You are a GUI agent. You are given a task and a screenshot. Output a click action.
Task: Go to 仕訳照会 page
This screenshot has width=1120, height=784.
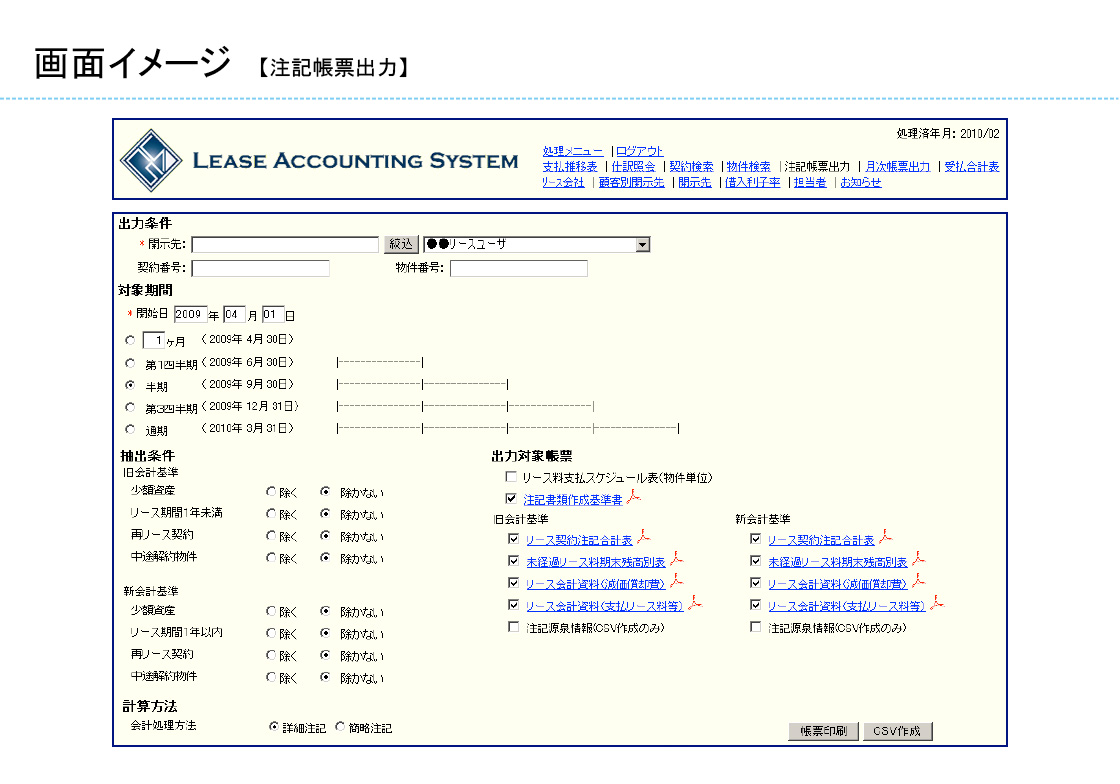[634, 166]
